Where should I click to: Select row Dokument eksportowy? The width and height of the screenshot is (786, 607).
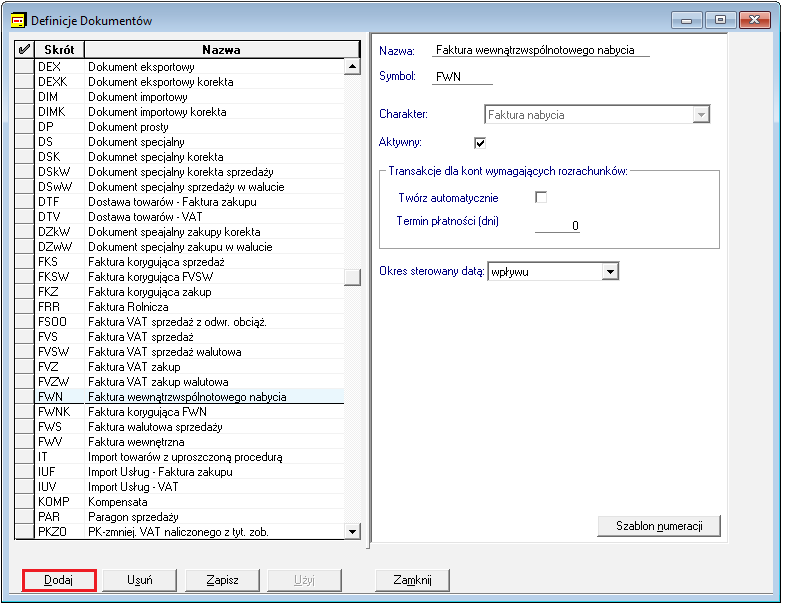click(189, 67)
